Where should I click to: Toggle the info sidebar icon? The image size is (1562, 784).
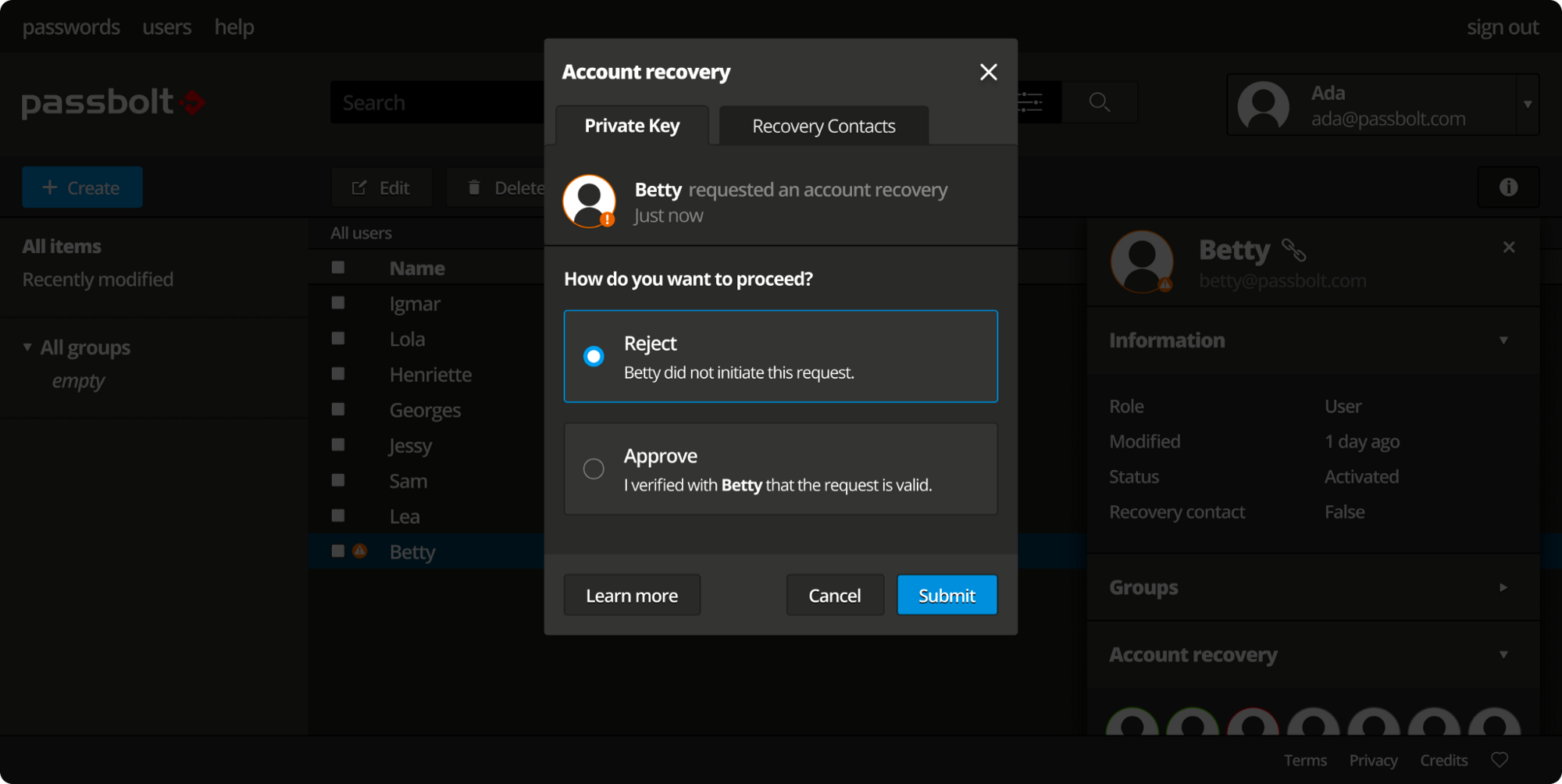[x=1508, y=187]
